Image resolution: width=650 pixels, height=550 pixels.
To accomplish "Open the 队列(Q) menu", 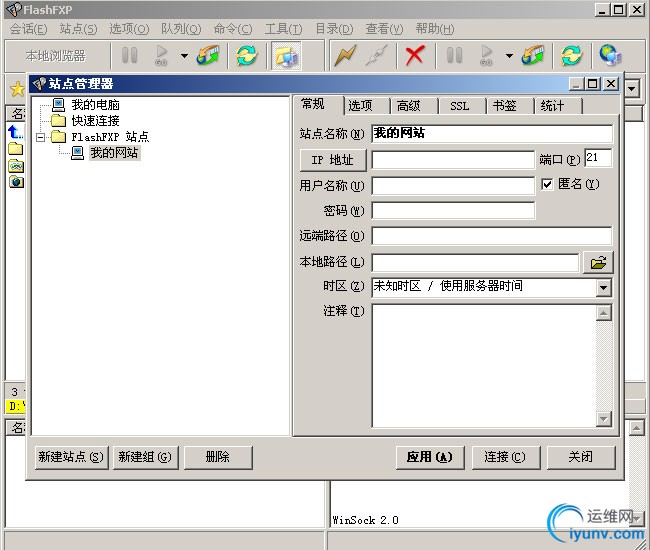I will tap(181, 29).
